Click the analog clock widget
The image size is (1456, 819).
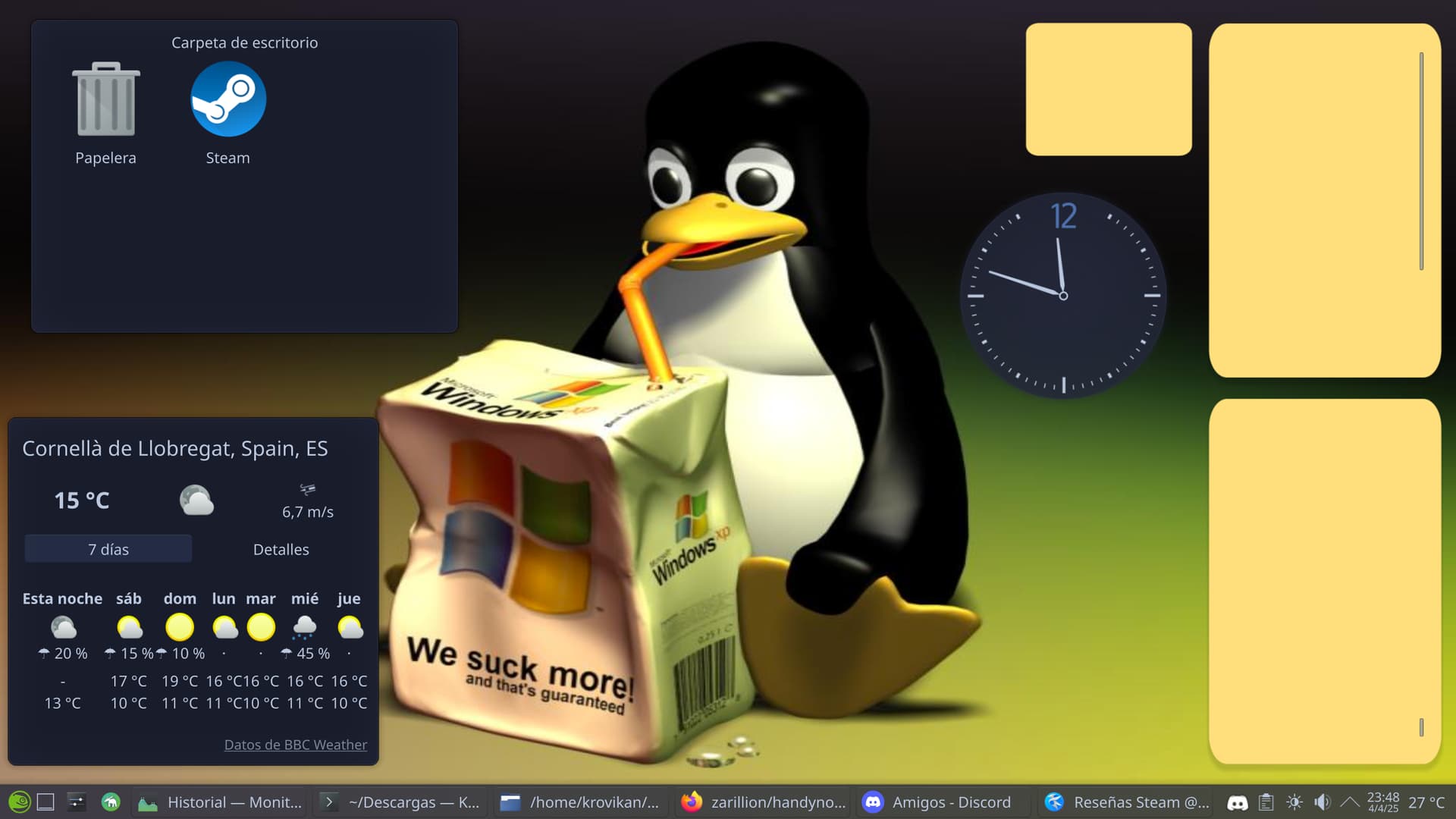point(1063,296)
